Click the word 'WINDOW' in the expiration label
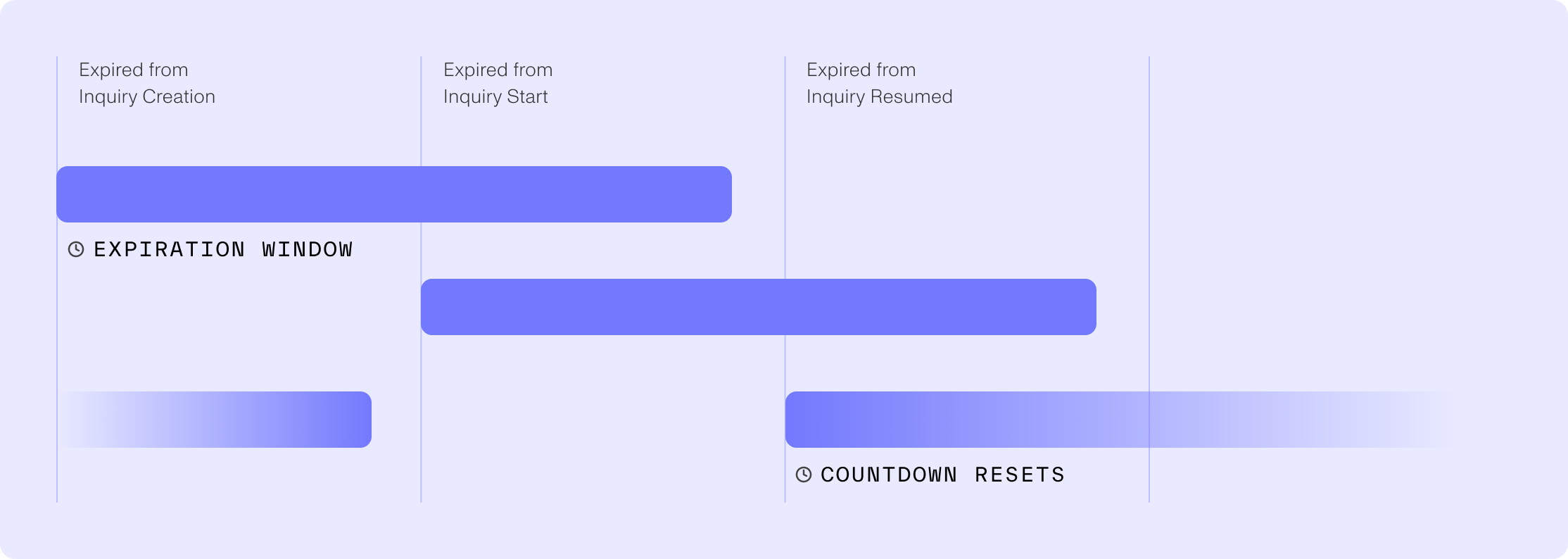The height and width of the screenshot is (559, 1568). point(307,249)
